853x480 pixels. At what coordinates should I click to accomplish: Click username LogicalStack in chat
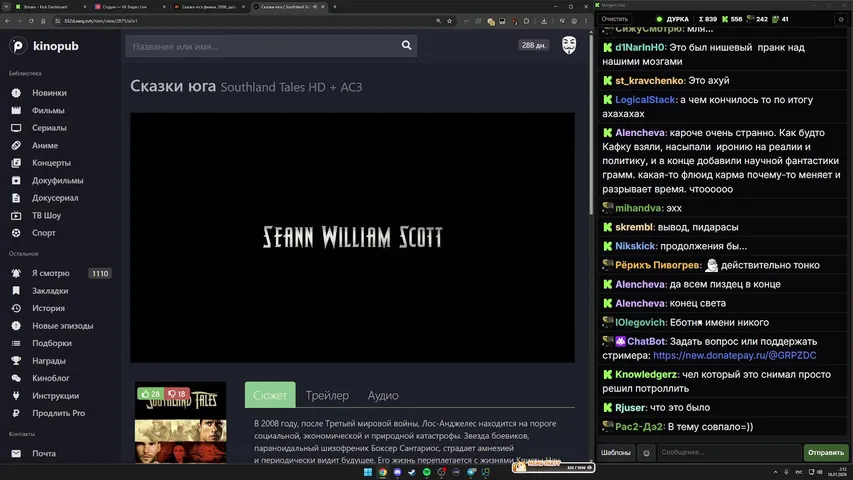(x=645, y=100)
